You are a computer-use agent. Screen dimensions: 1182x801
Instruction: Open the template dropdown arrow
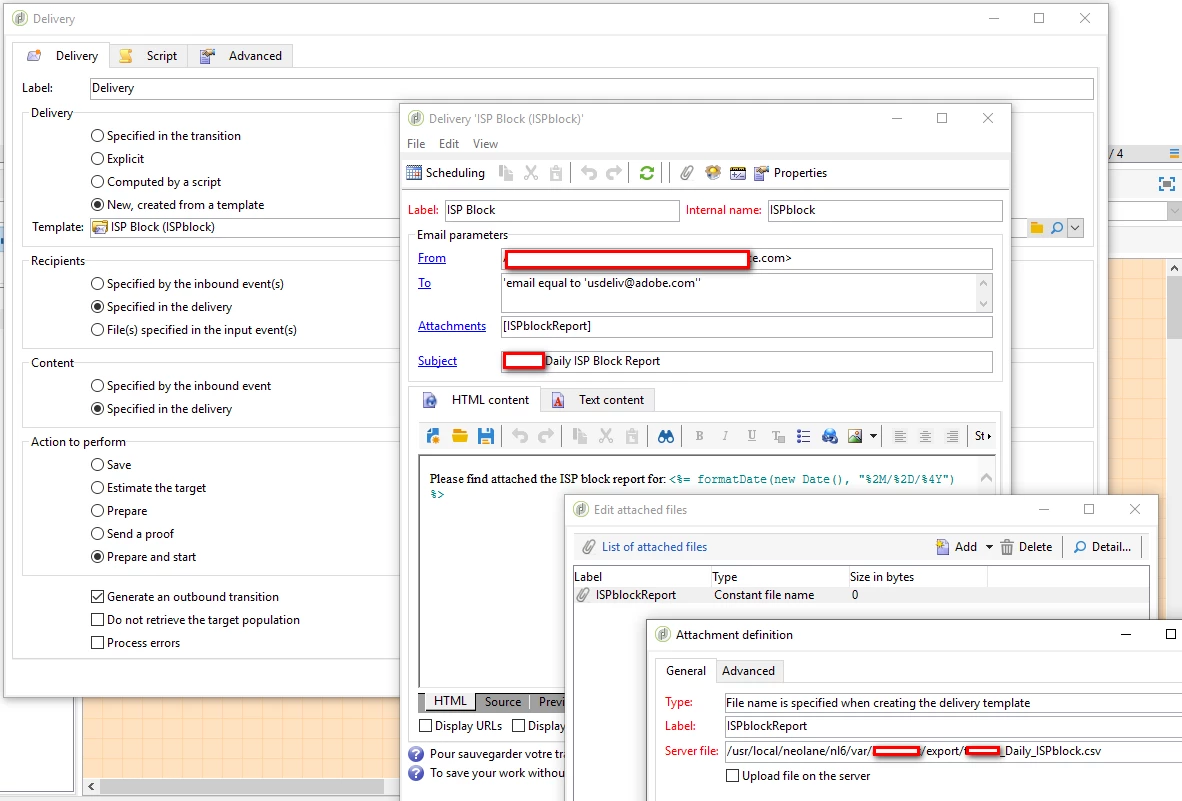[x=1076, y=228]
